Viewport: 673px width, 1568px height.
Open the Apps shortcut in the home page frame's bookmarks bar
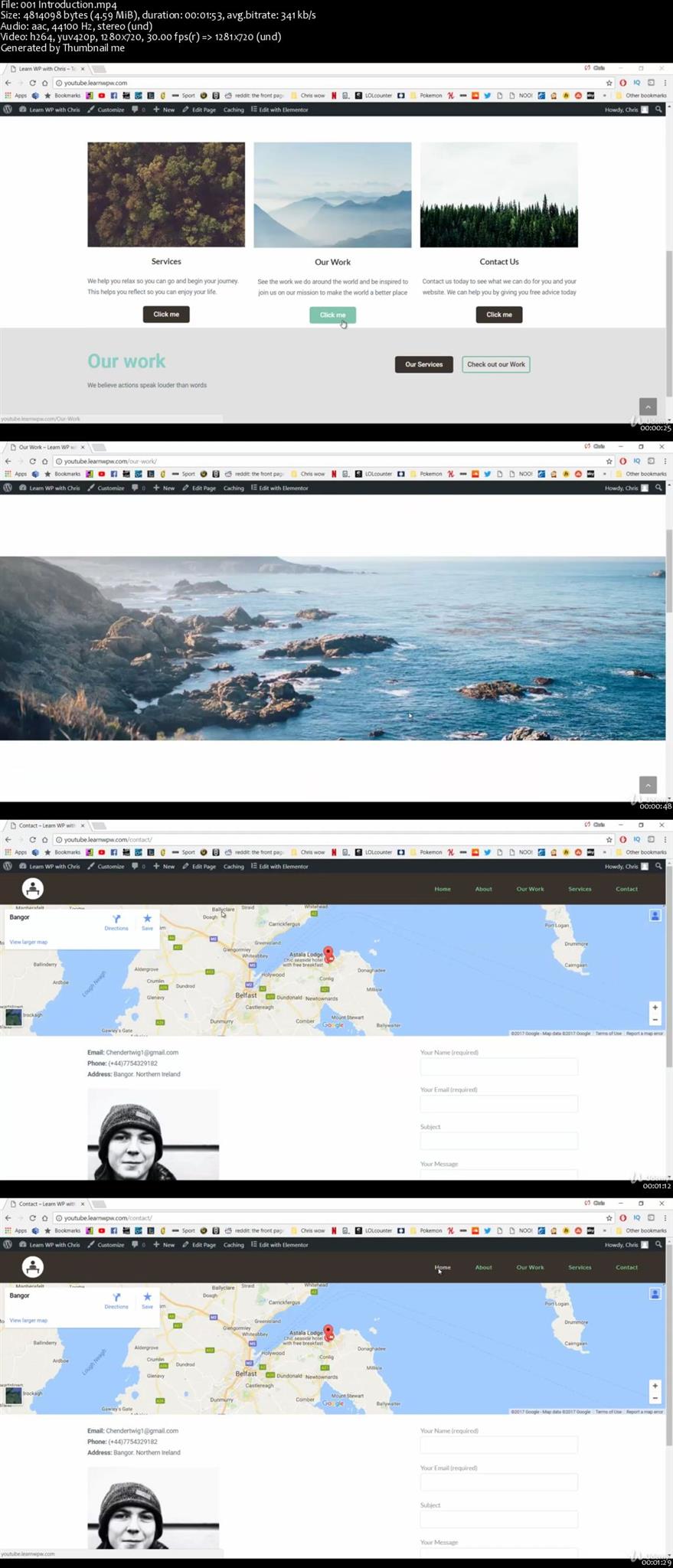pyautogui.click(x=16, y=96)
